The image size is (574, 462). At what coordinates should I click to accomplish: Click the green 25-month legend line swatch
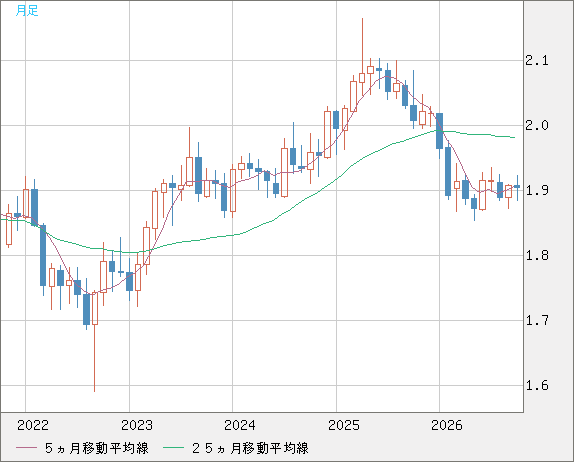(173, 448)
